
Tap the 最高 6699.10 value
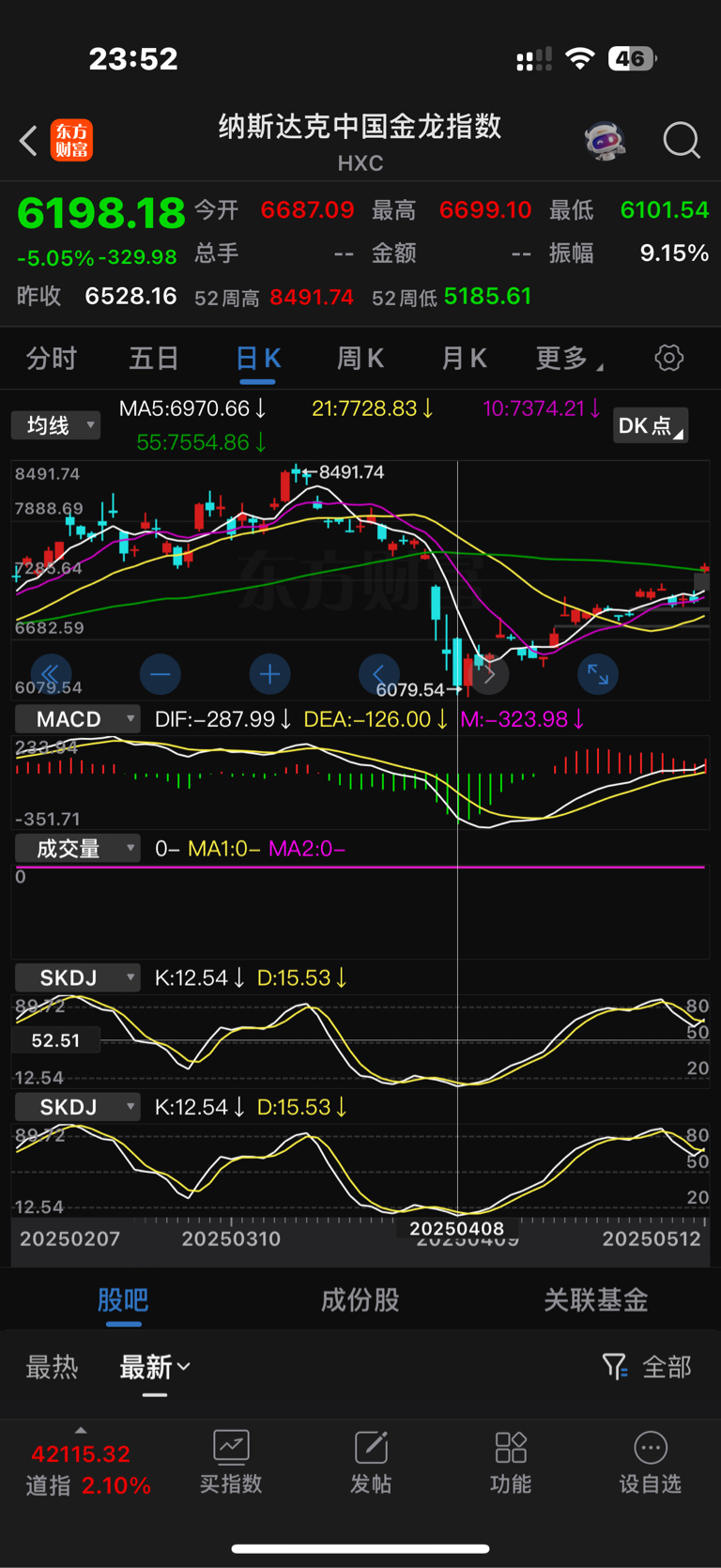click(x=485, y=209)
